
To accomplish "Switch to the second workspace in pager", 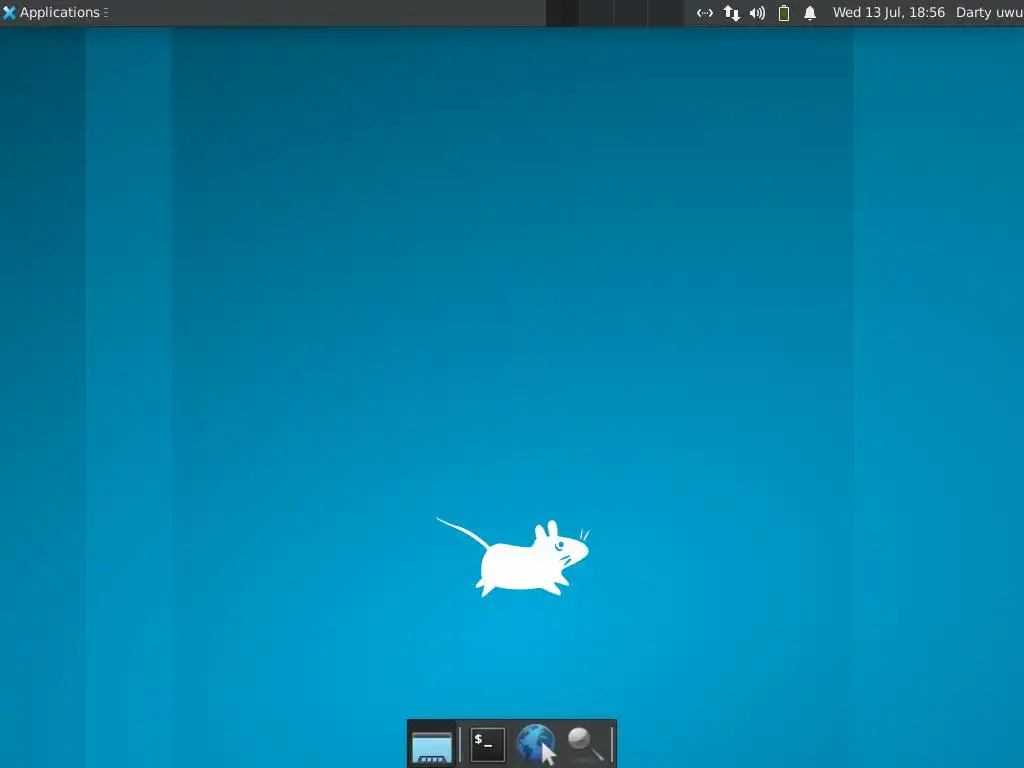I will point(596,13).
